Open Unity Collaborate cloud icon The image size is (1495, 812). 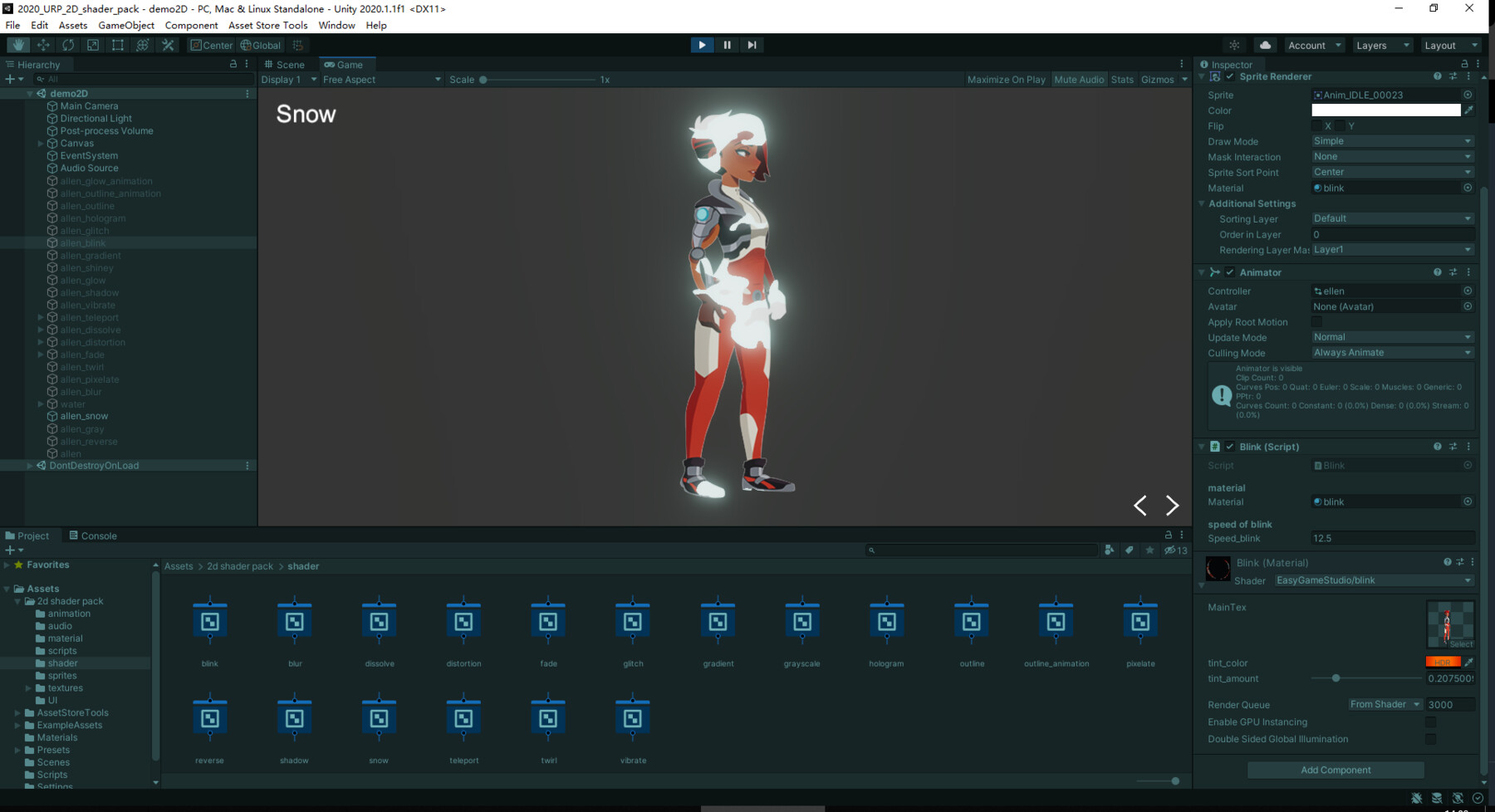[1266, 45]
